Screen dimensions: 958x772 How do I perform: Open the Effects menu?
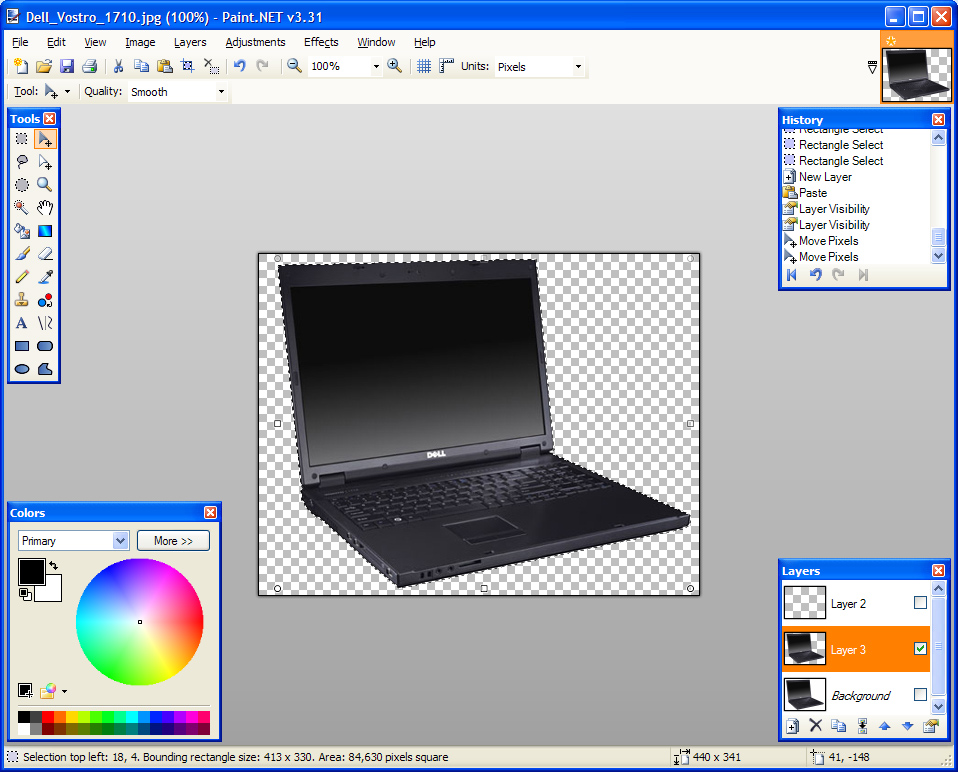321,42
